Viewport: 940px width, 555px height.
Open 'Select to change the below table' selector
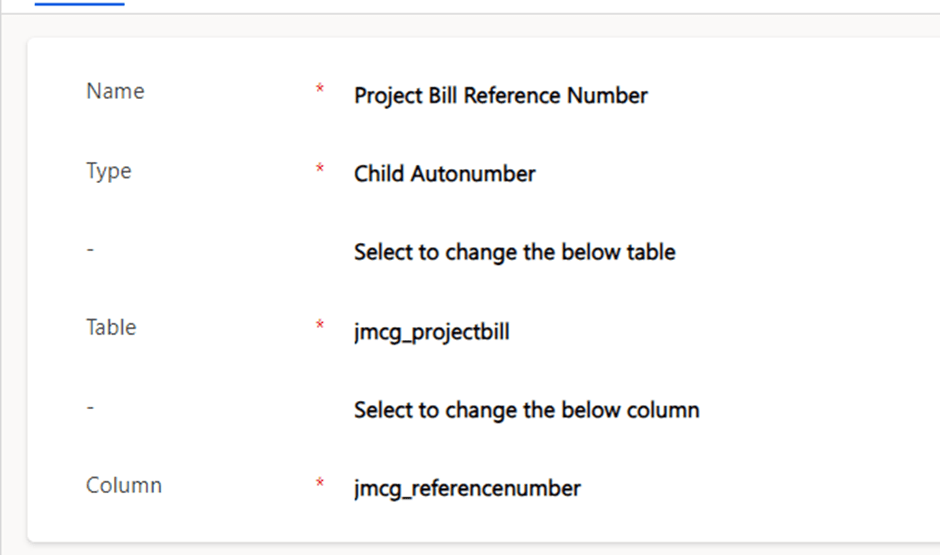click(514, 252)
